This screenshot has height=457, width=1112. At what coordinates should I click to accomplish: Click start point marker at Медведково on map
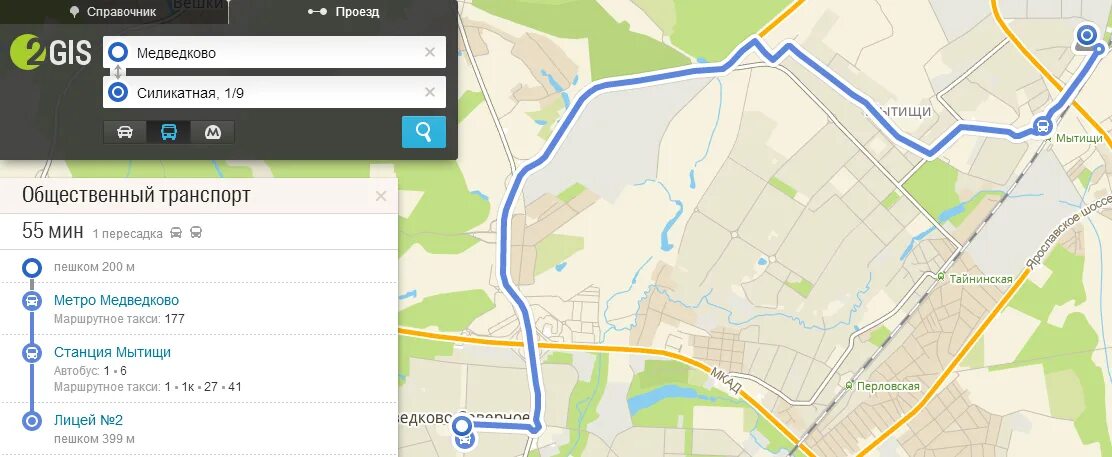462,426
